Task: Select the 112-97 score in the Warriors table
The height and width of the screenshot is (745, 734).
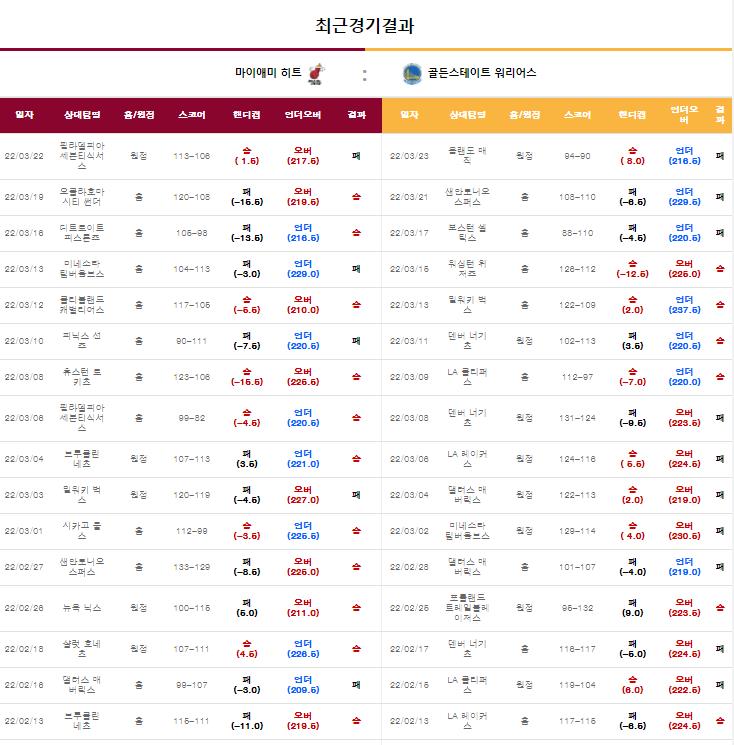Action: click(x=577, y=377)
